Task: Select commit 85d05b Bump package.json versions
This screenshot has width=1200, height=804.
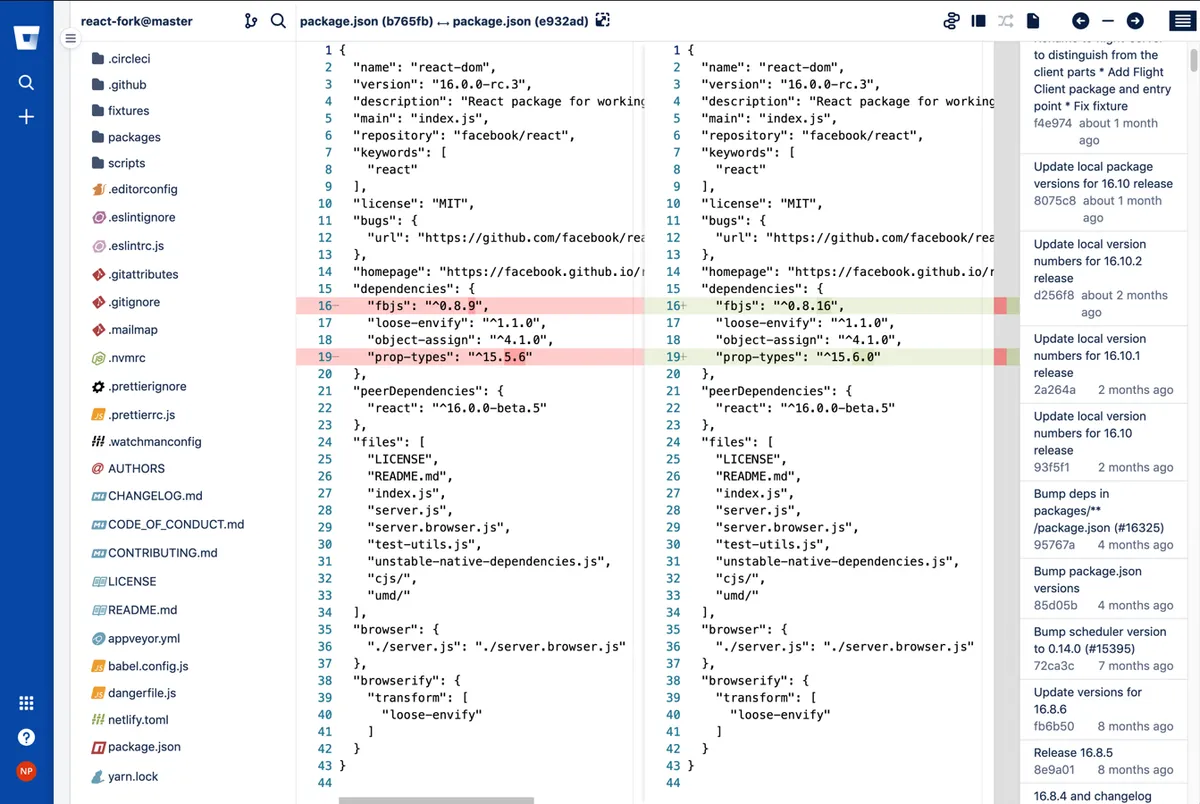Action: [x=1104, y=588]
